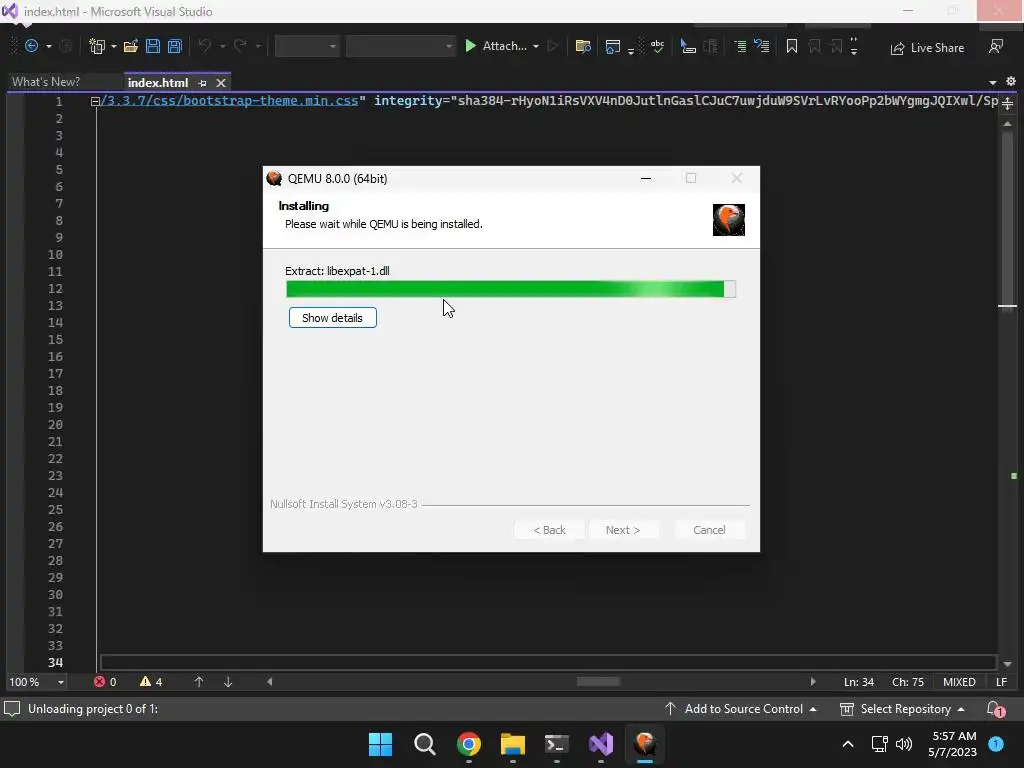
Task: Open the Windows Start menu
Action: [381, 744]
